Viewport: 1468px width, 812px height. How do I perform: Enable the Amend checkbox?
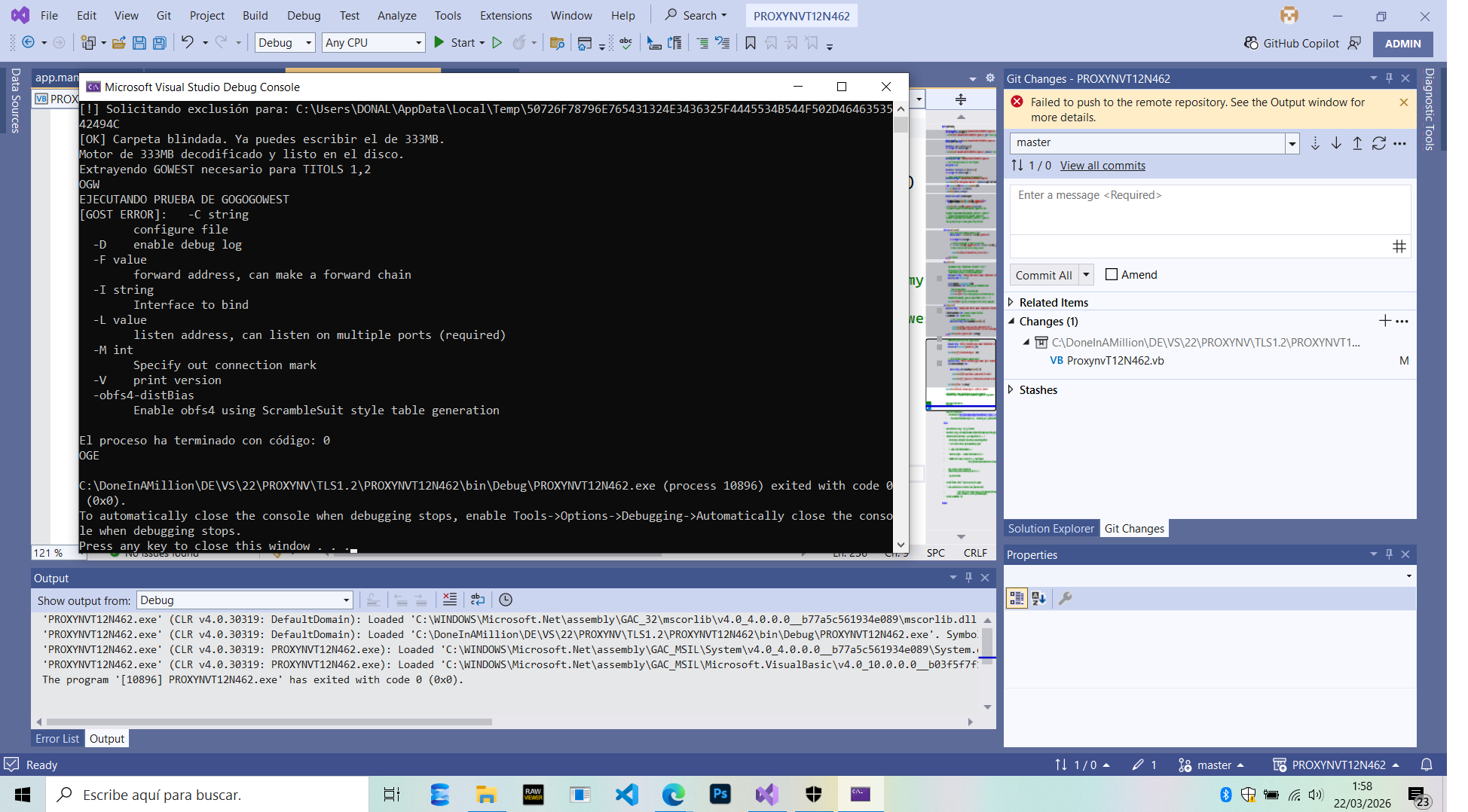coord(1111,274)
